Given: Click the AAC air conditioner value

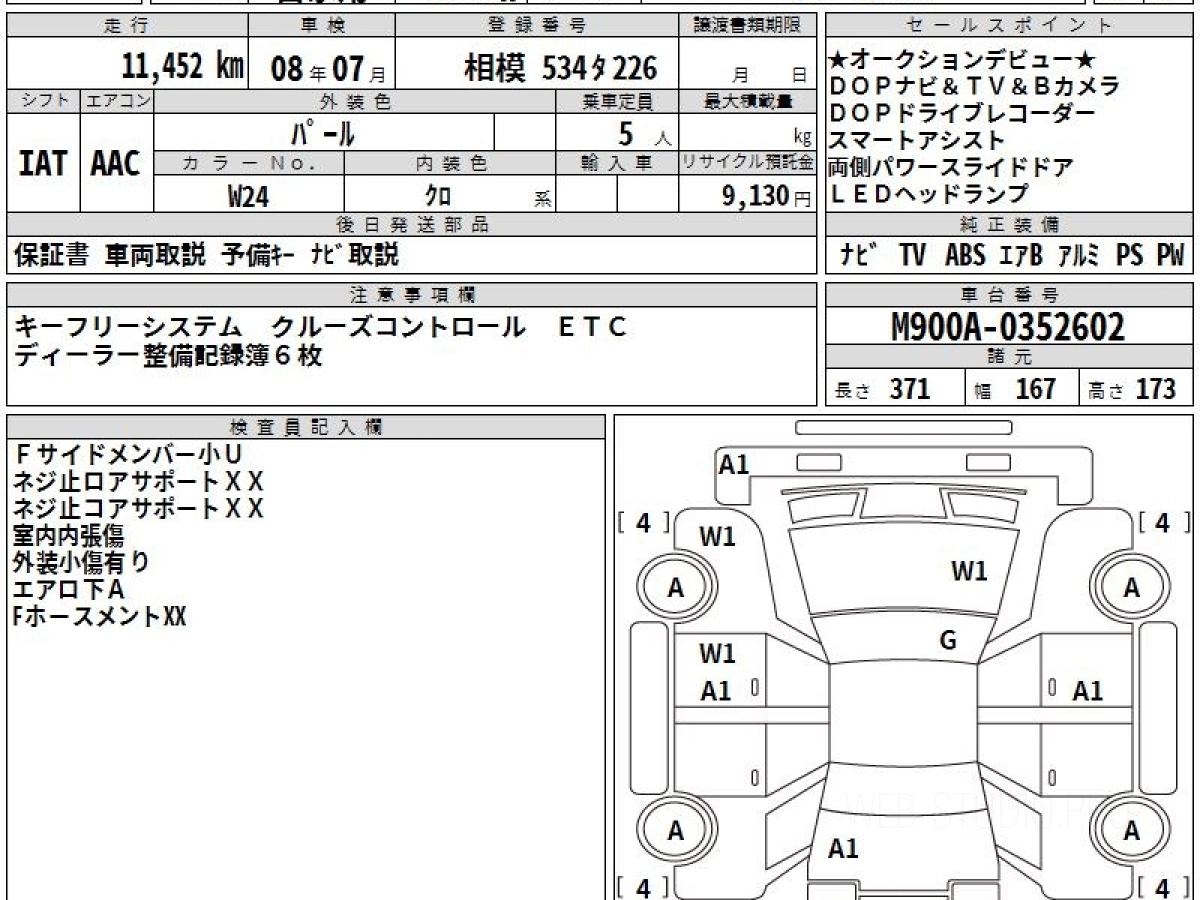Looking at the screenshot, I should [116, 164].
